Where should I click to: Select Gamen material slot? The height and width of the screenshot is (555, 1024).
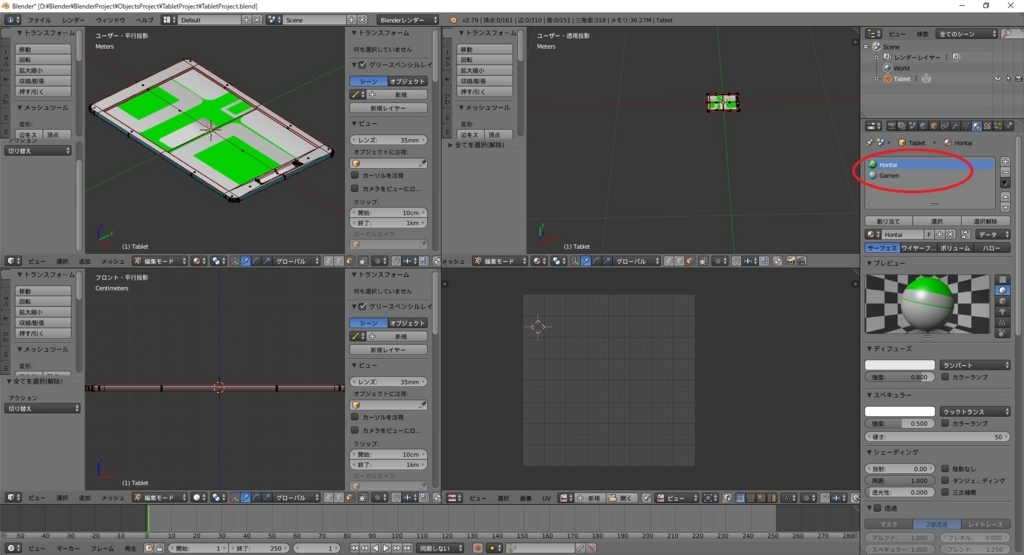[x=930, y=176]
